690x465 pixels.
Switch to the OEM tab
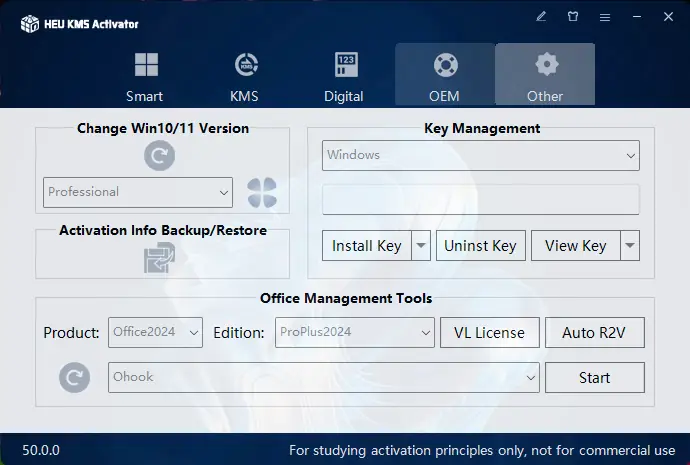pos(445,75)
